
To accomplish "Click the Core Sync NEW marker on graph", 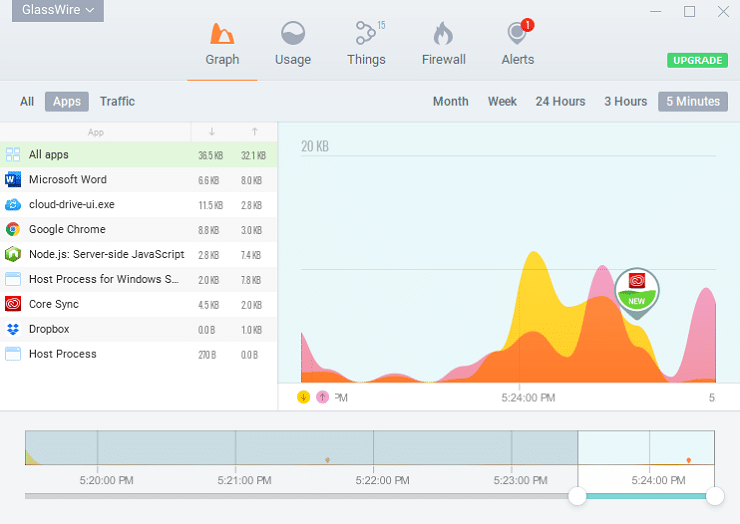I will tap(637, 292).
